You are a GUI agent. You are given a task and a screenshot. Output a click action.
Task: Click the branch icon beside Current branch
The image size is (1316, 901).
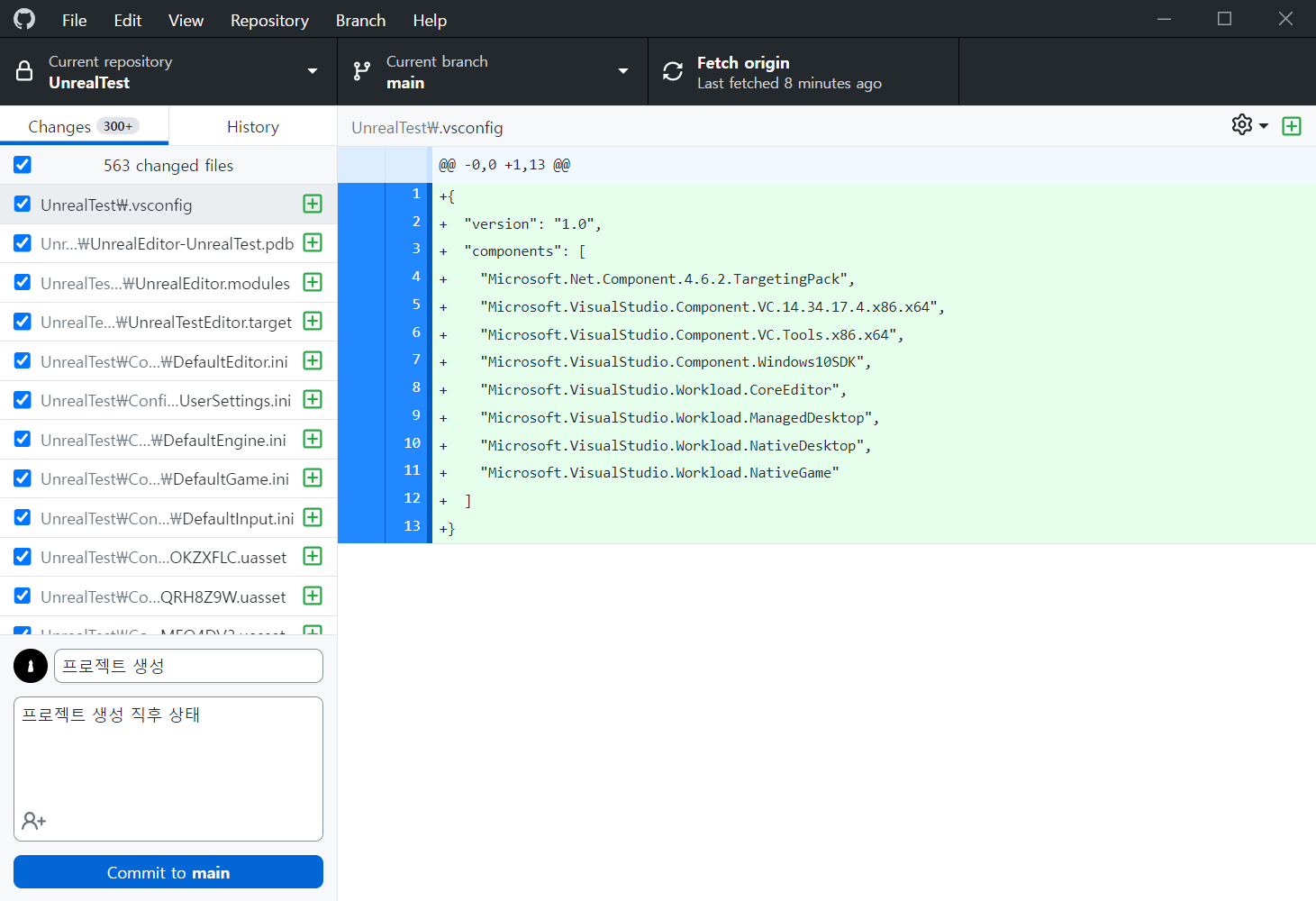pos(362,71)
